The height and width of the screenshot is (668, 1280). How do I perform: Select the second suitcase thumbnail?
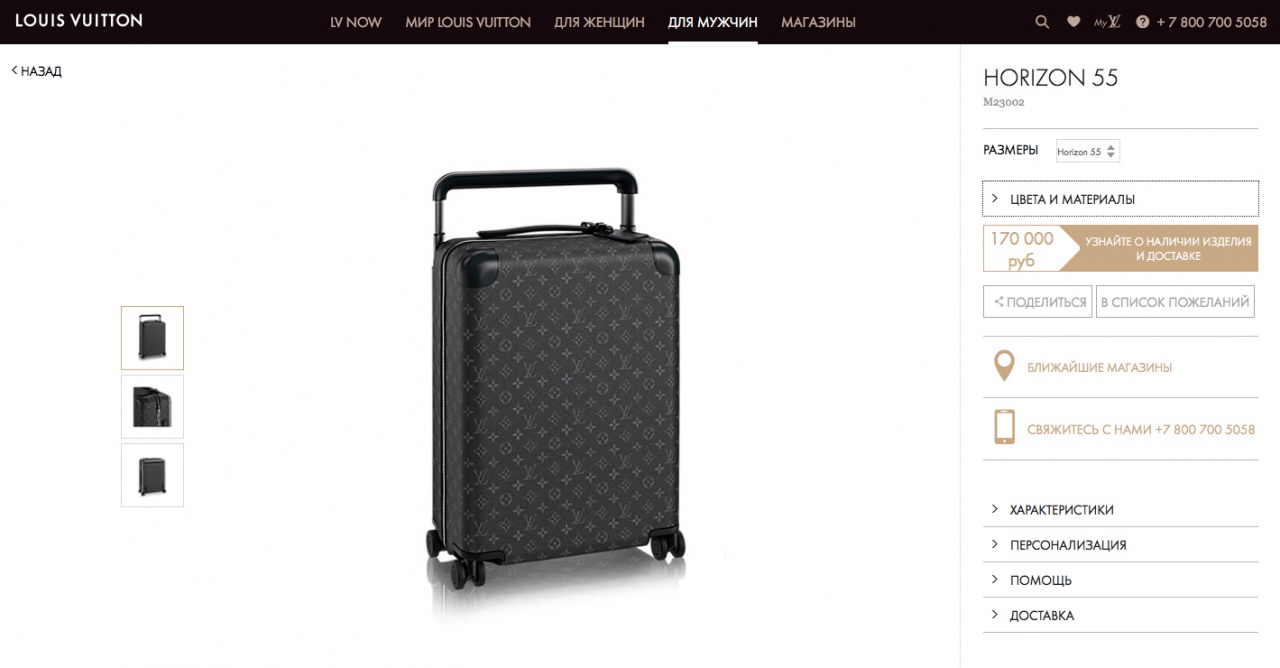tap(152, 406)
